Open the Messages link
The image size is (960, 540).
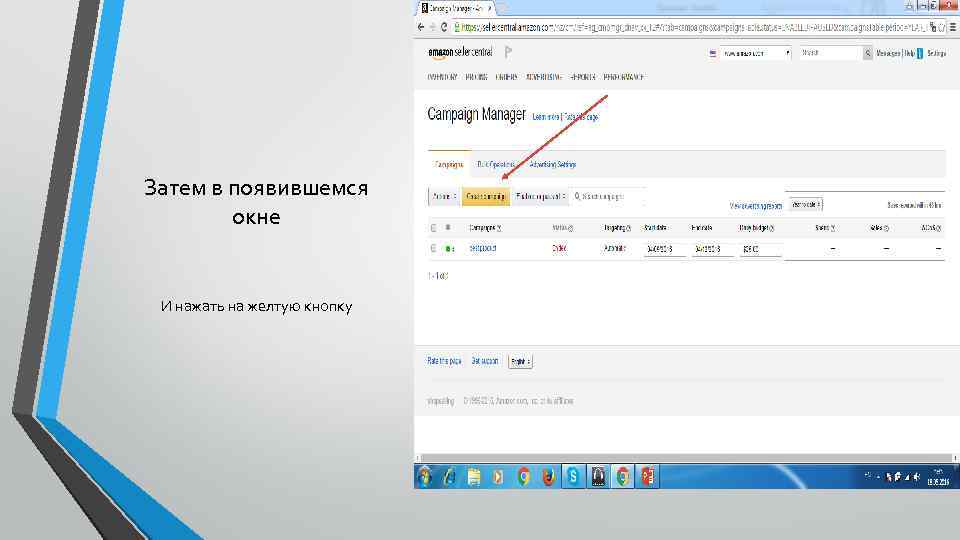point(888,54)
